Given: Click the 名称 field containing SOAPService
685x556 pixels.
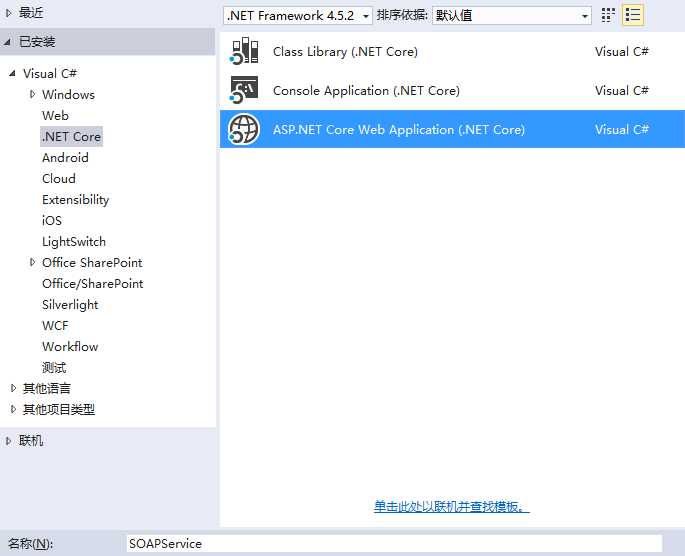Looking at the screenshot, I should point(394,543).
